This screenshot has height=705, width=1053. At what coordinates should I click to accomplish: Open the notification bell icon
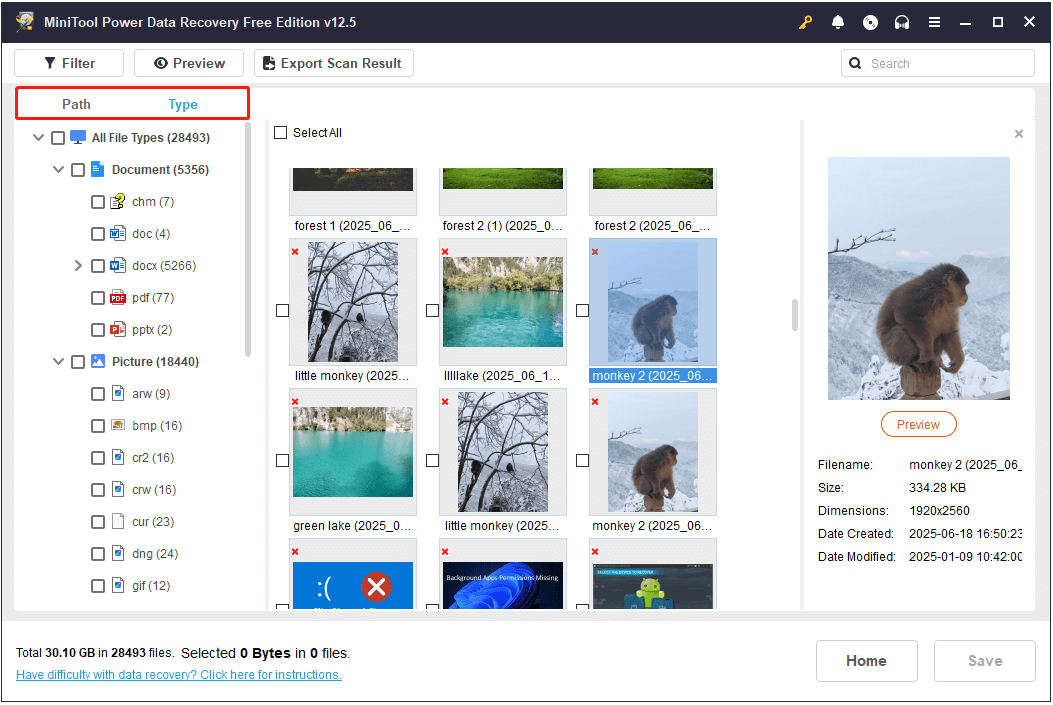[838, 22]
